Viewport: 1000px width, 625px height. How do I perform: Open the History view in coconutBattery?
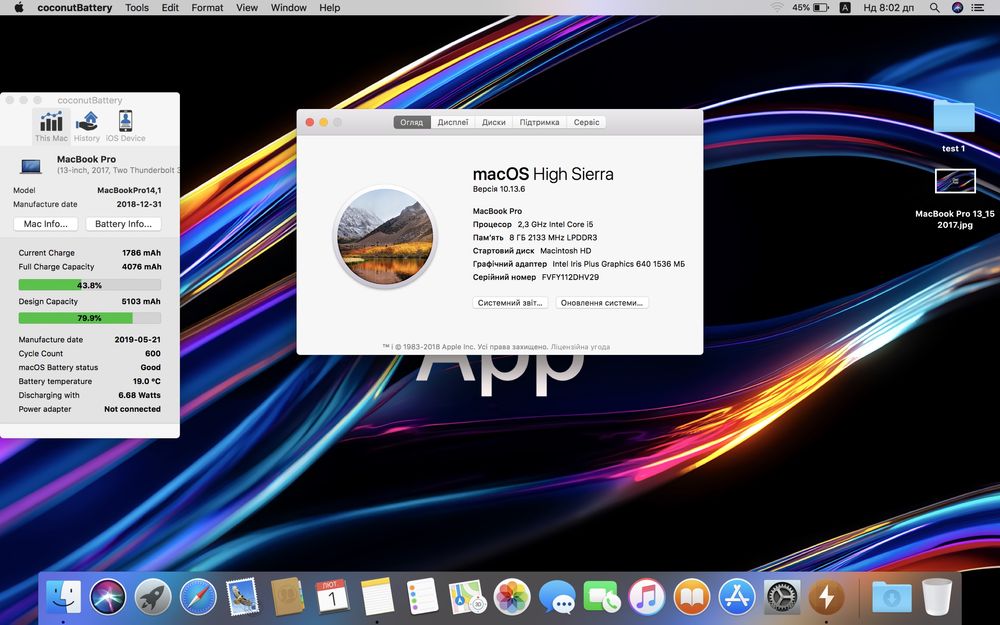(x=87, y=126)
